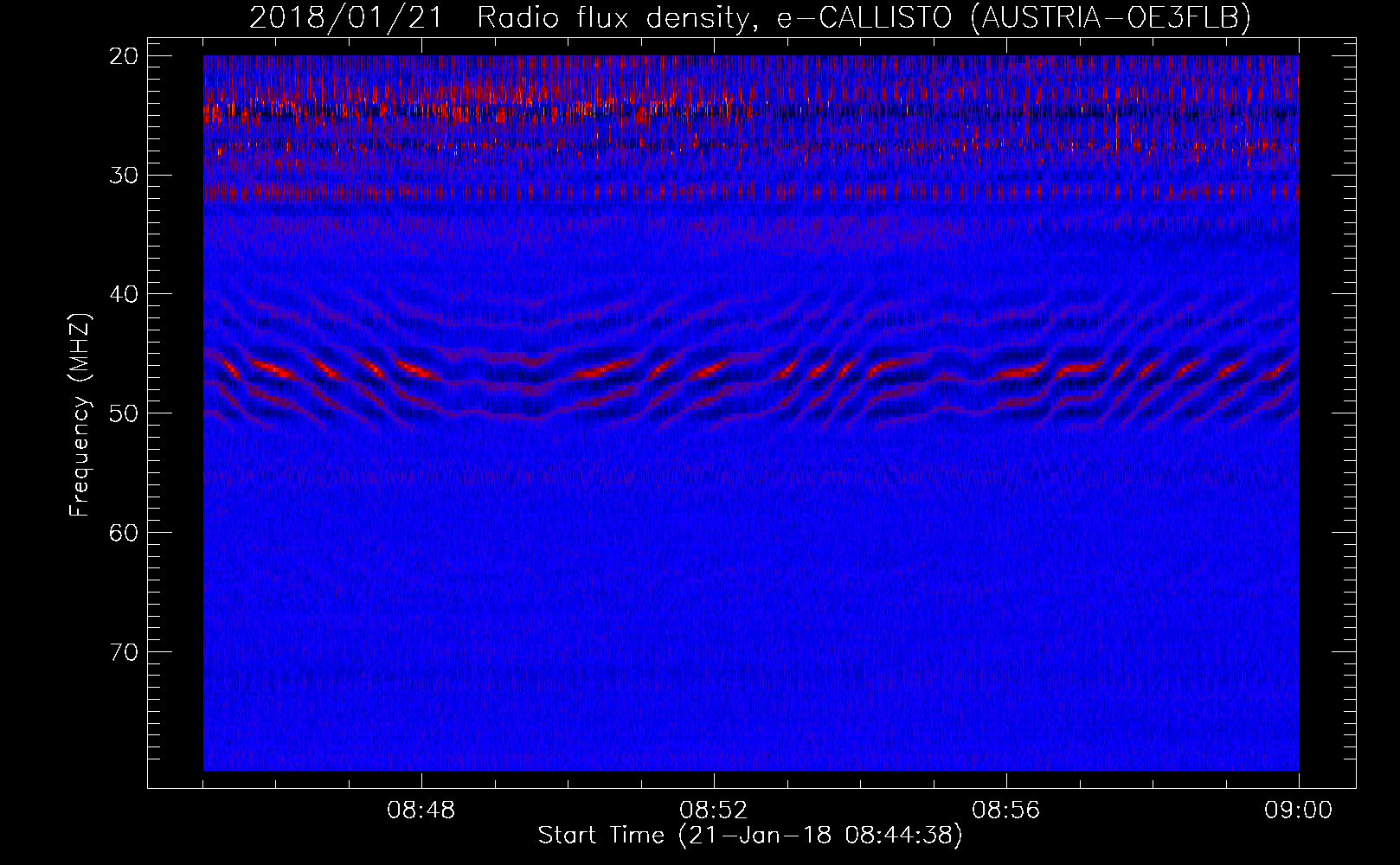Click the 08:48 time tick label
Screen dimensions: 1400x865
421,811
